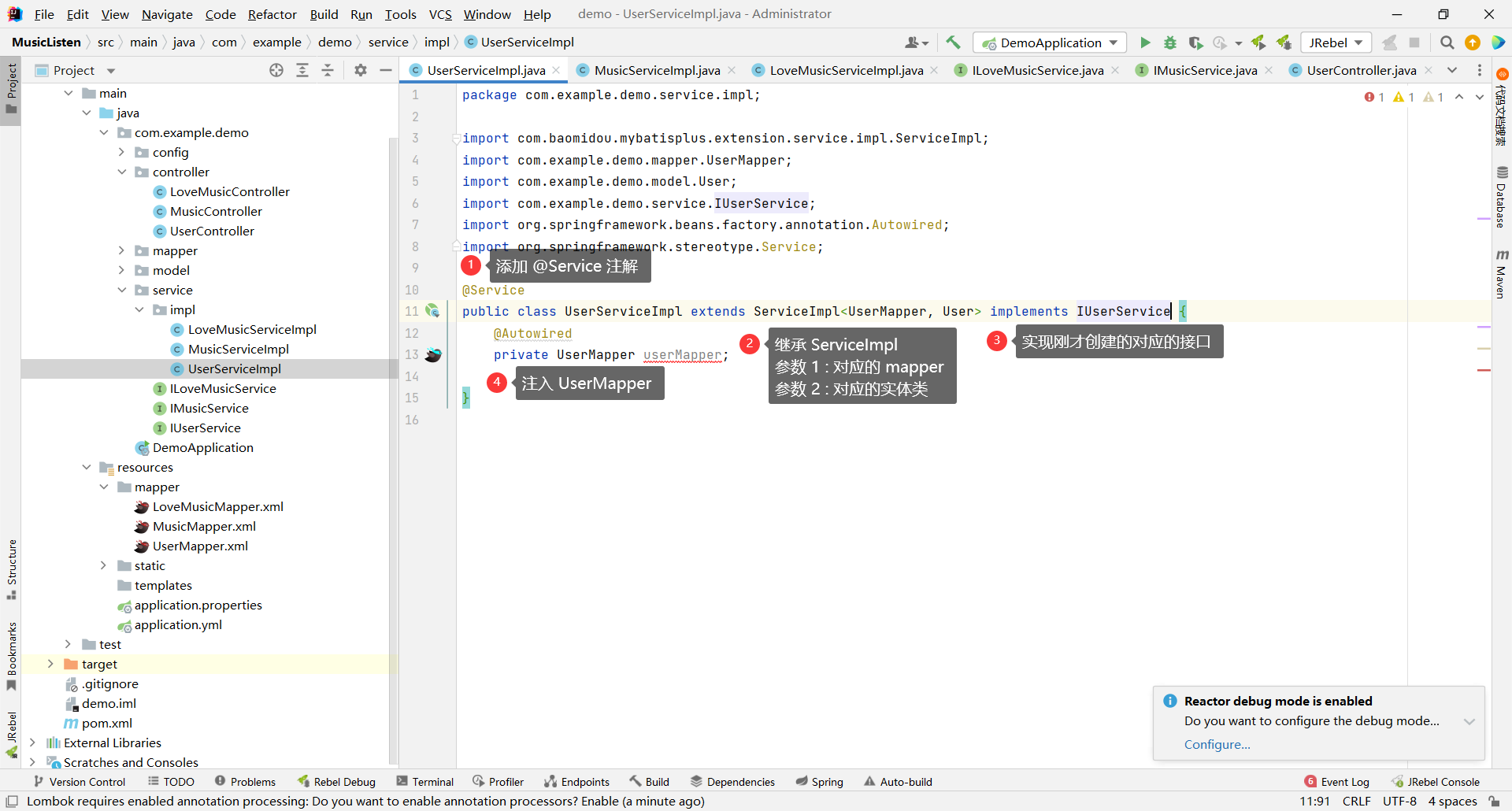The width and height of the screenshot is (1512, 811).
Task: Start the Debug bug icon
Action: tap(1170, 43)
